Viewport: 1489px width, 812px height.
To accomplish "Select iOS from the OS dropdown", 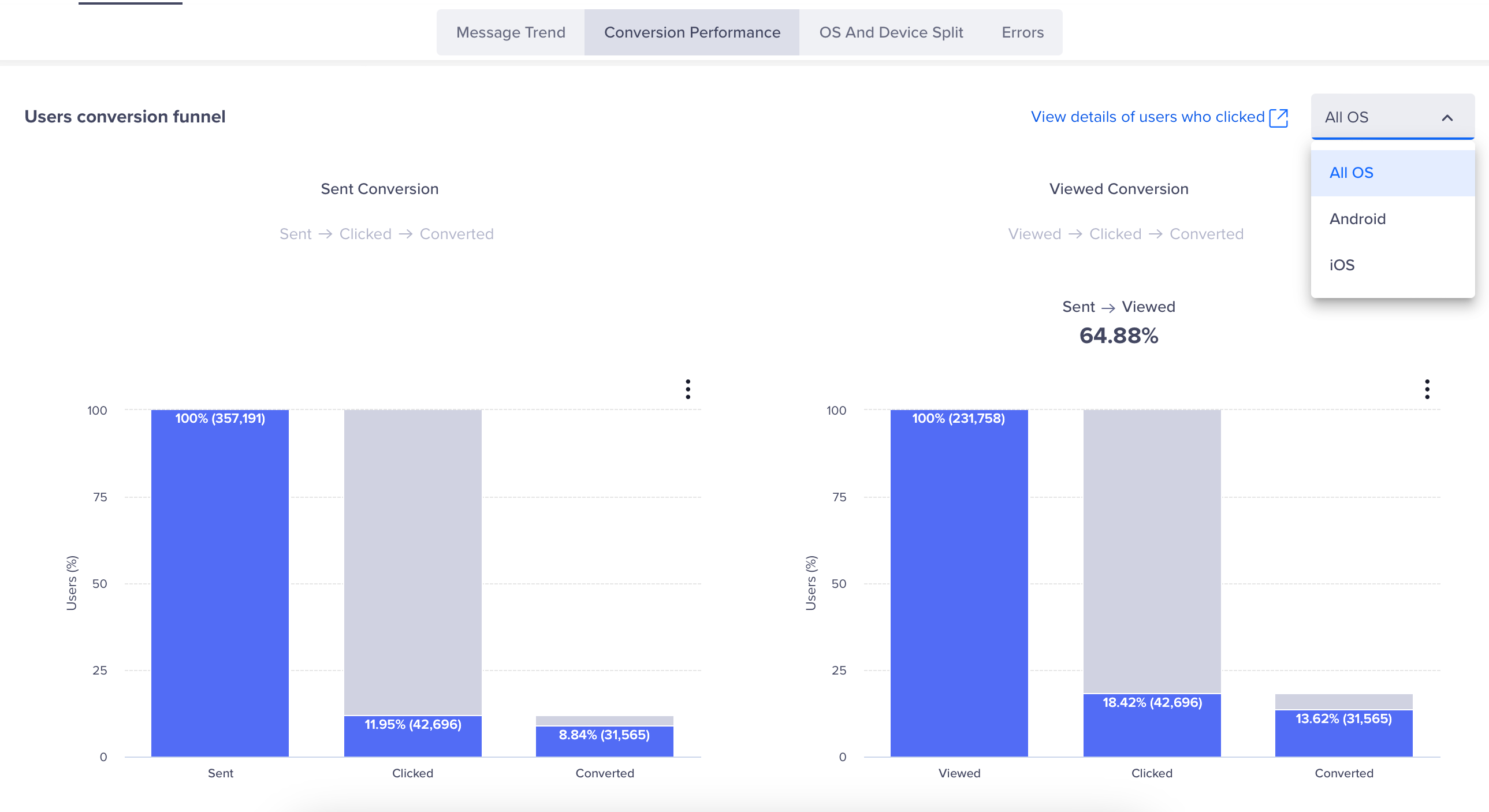I will click(x=1342, y=264).
